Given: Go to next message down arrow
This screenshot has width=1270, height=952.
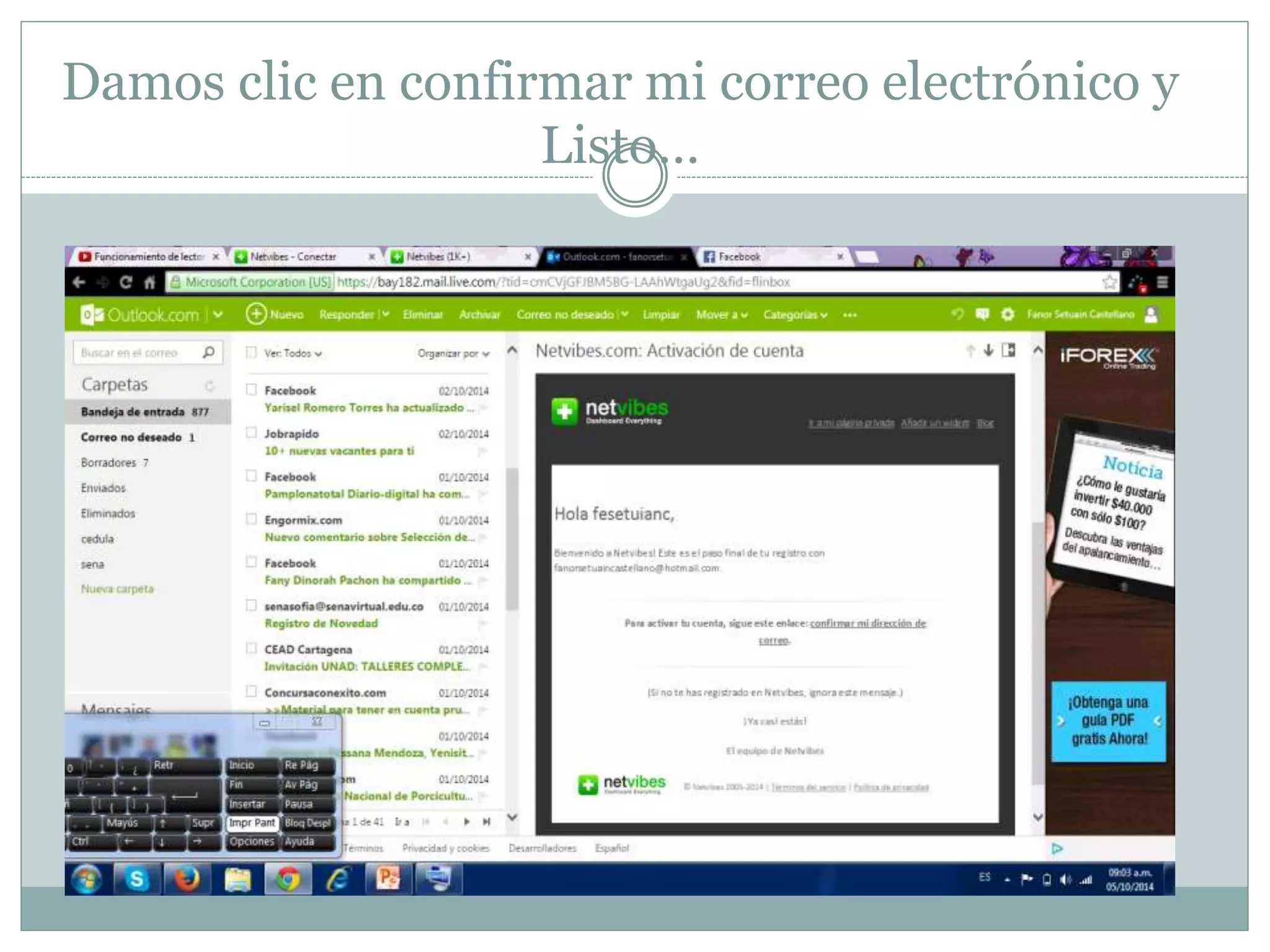Looking at the screenshot, I should (988, 350).
